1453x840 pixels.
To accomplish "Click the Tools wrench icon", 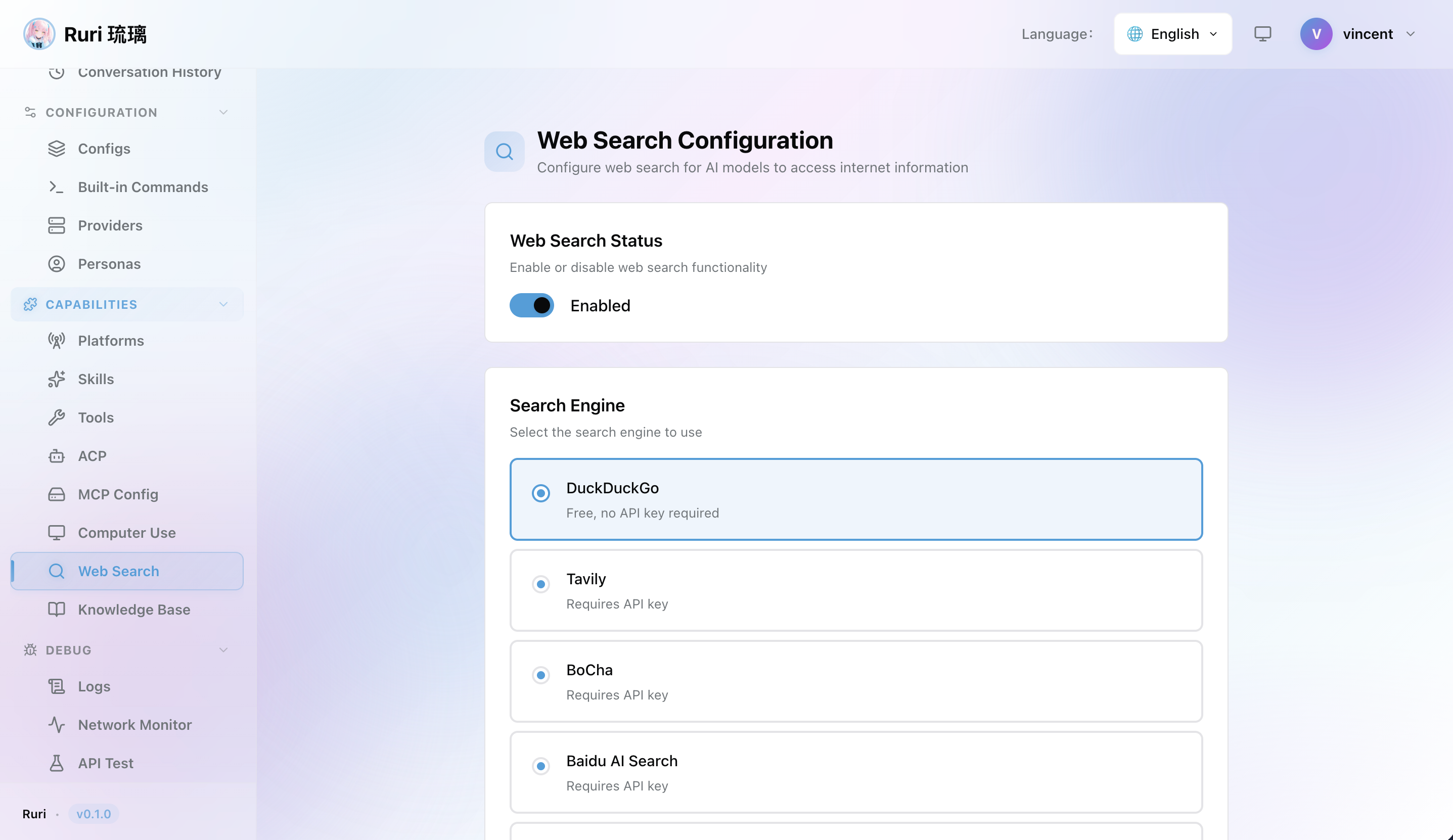I will click(57, 417).
